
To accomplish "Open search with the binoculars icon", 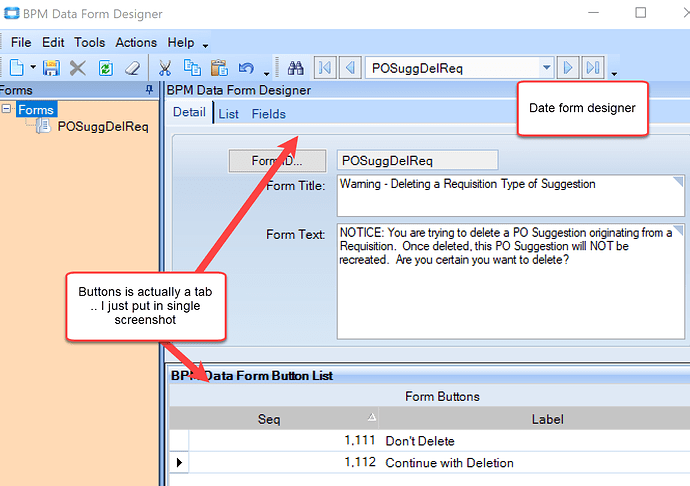I will point(295,68).
